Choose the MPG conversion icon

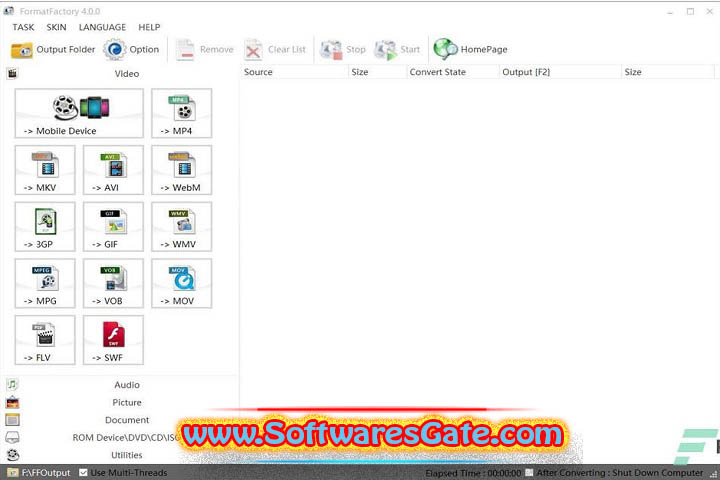(45, 283)
